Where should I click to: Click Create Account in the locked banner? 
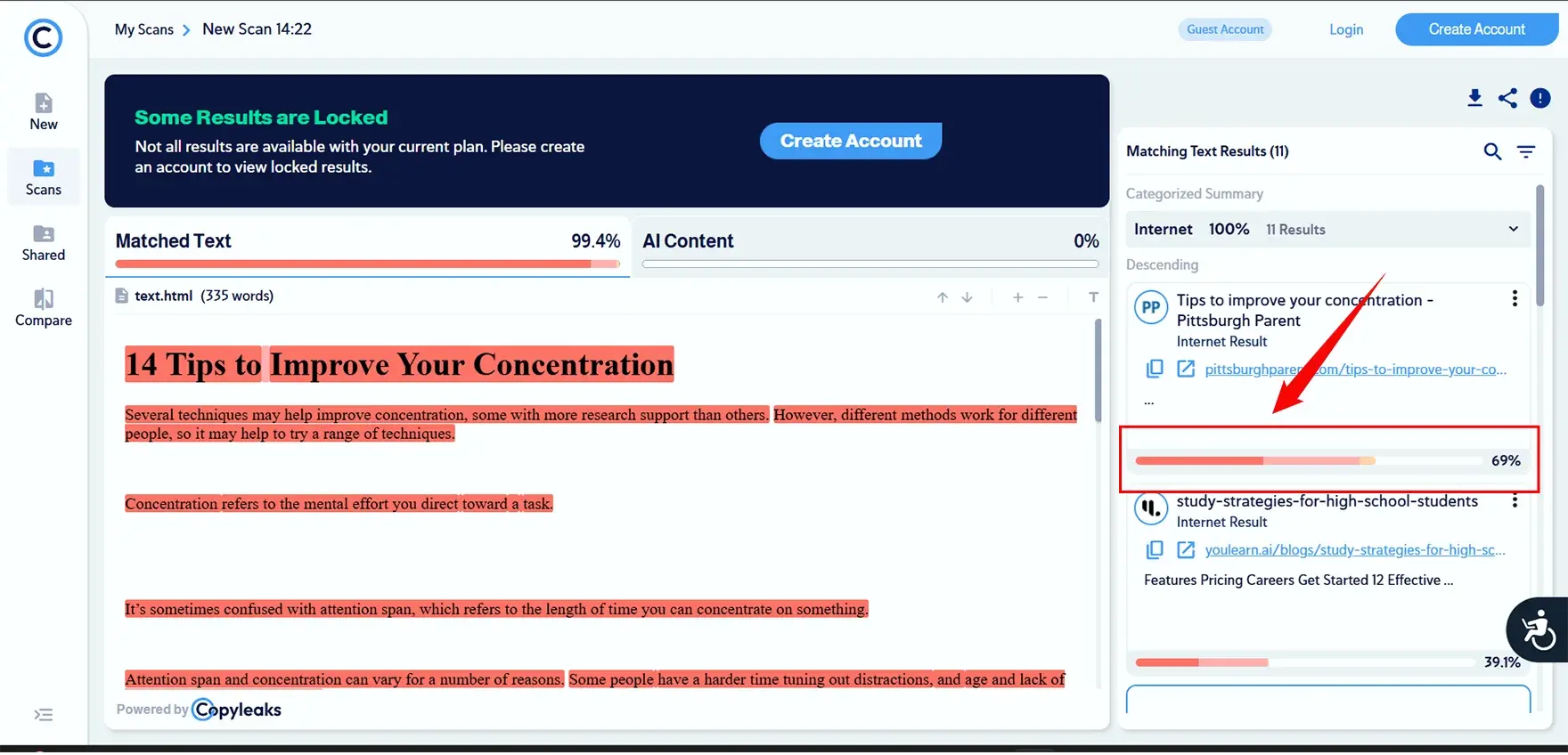850,141
